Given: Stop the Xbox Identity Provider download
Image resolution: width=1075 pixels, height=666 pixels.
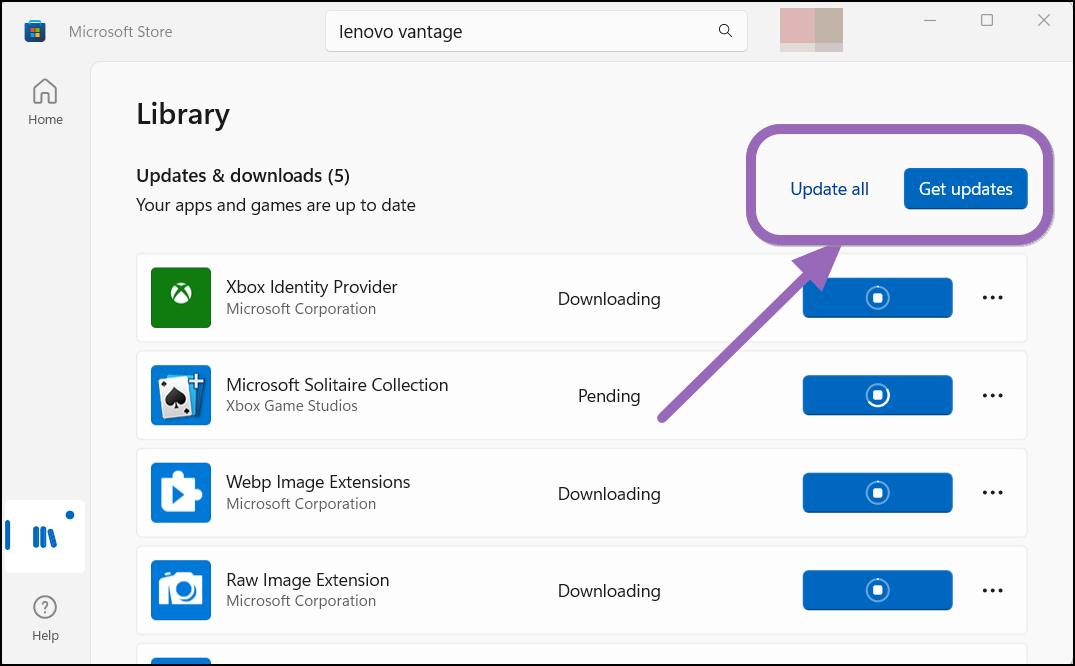Looking at the screenshot, I should click(877, 297).
